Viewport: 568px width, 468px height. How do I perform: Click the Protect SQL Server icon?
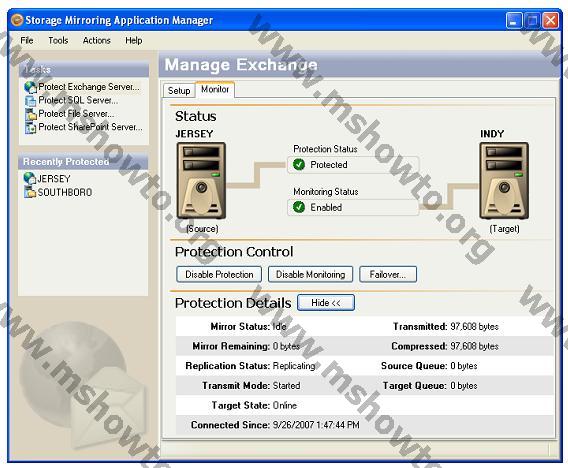tap(30, 100)
